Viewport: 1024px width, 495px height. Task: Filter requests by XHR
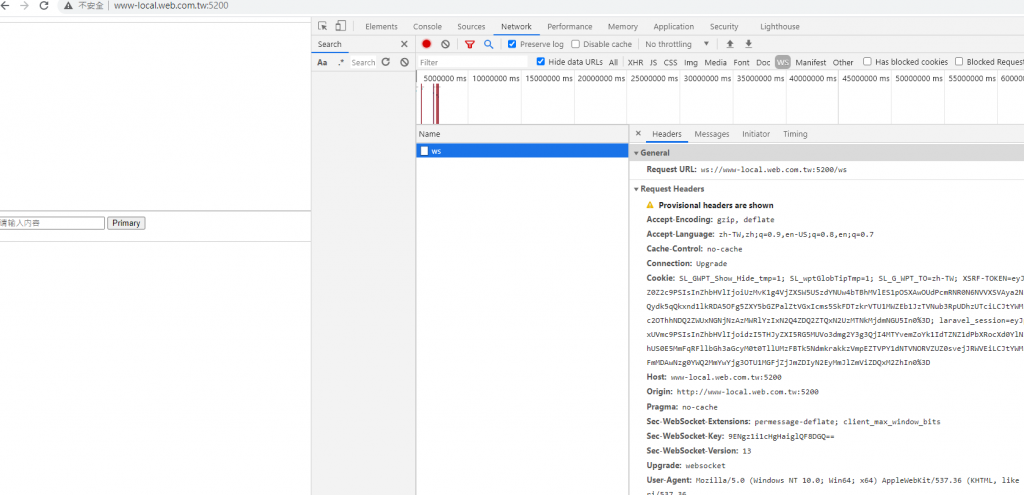tap(635, 63)
